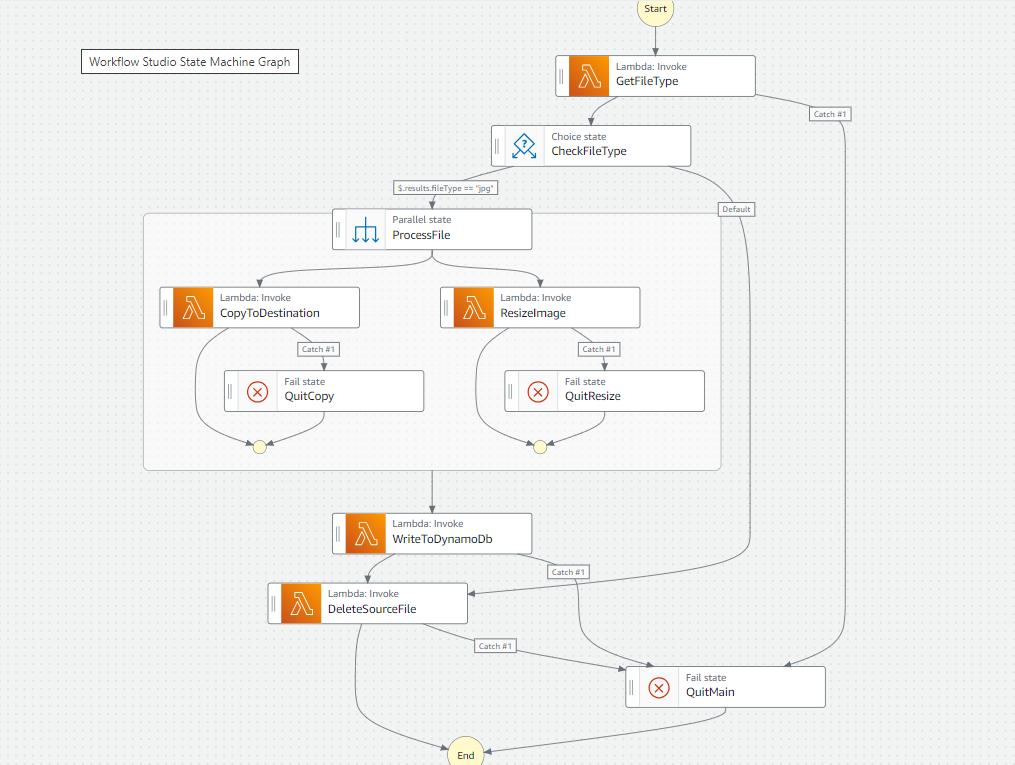
Task: Select the Fail state icon on QuitMain
Action: point(658,687)
